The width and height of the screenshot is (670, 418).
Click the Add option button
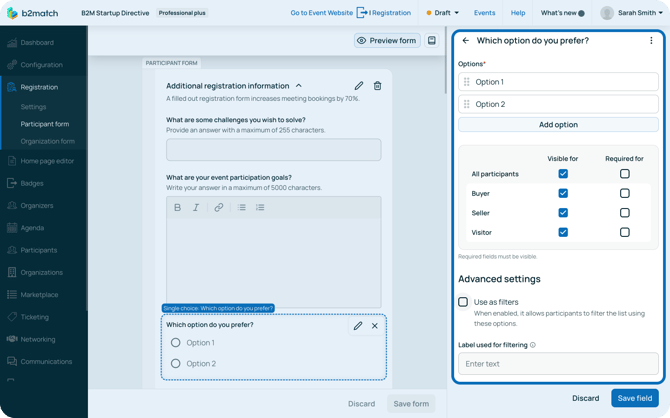(558, 125)
